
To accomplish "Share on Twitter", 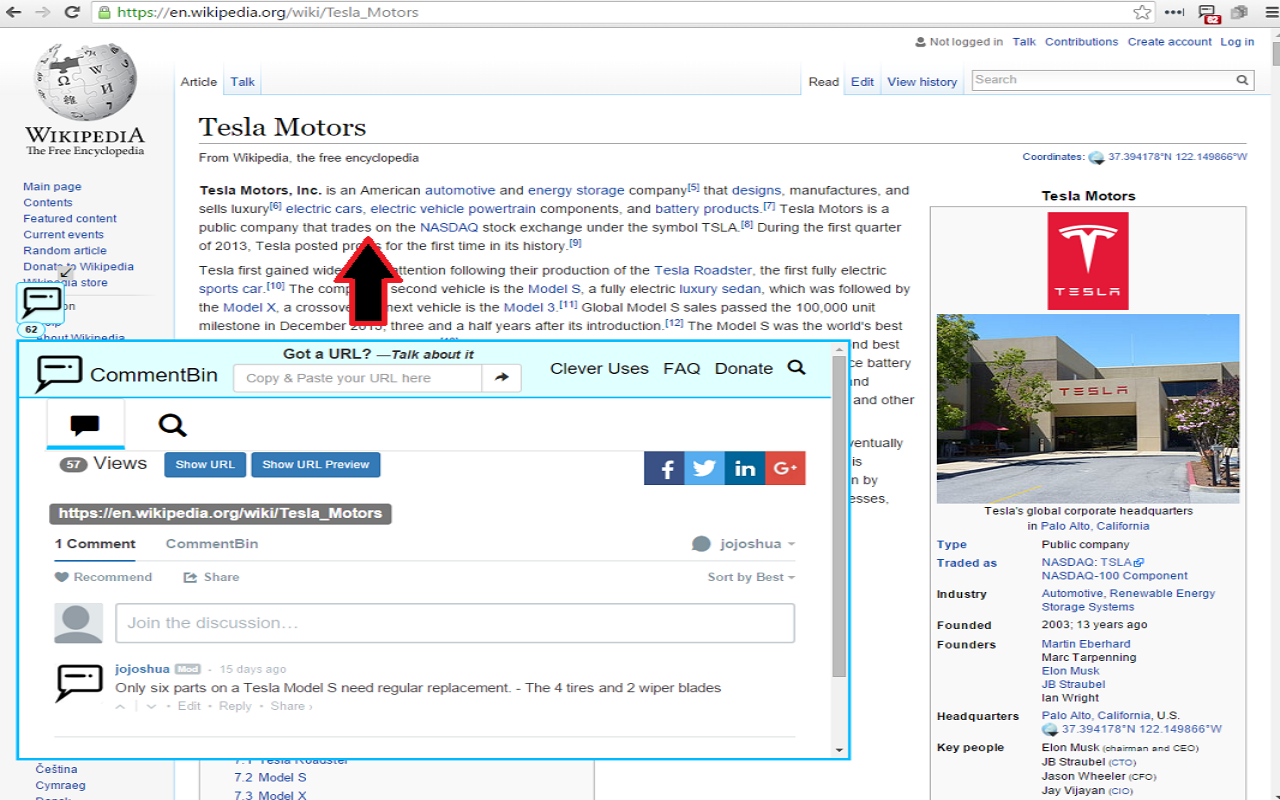I will click(704, 468).
